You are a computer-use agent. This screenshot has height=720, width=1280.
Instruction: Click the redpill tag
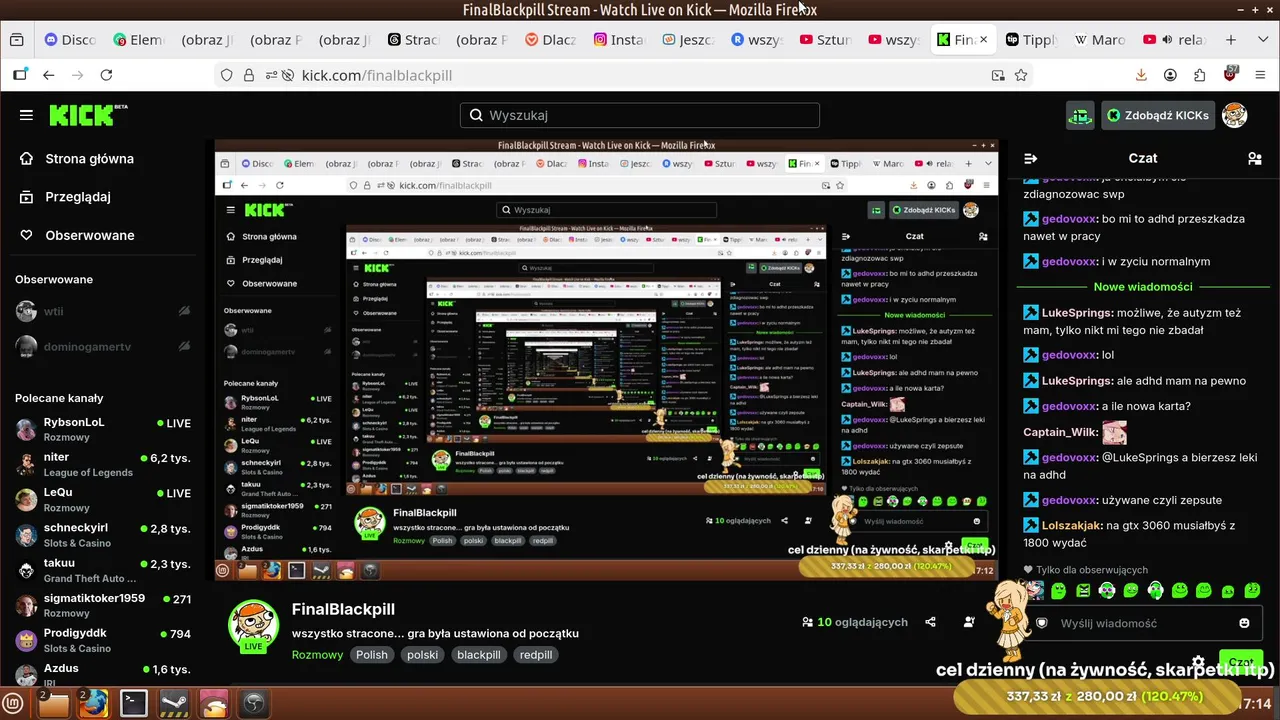(x=537, y=655)
